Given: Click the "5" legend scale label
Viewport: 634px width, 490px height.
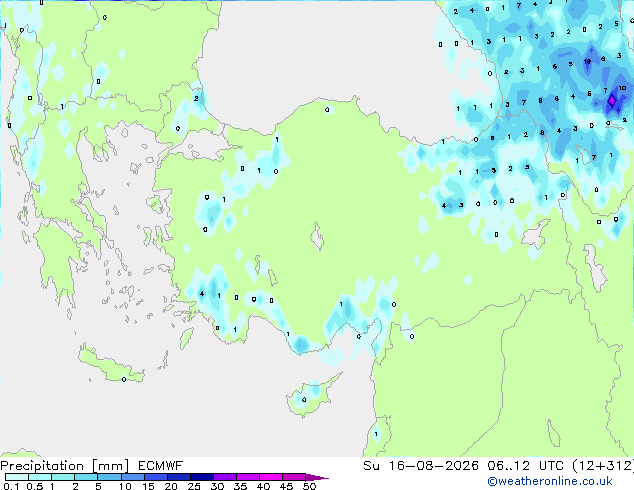Looking at the screenshot, I should (98, 486).
